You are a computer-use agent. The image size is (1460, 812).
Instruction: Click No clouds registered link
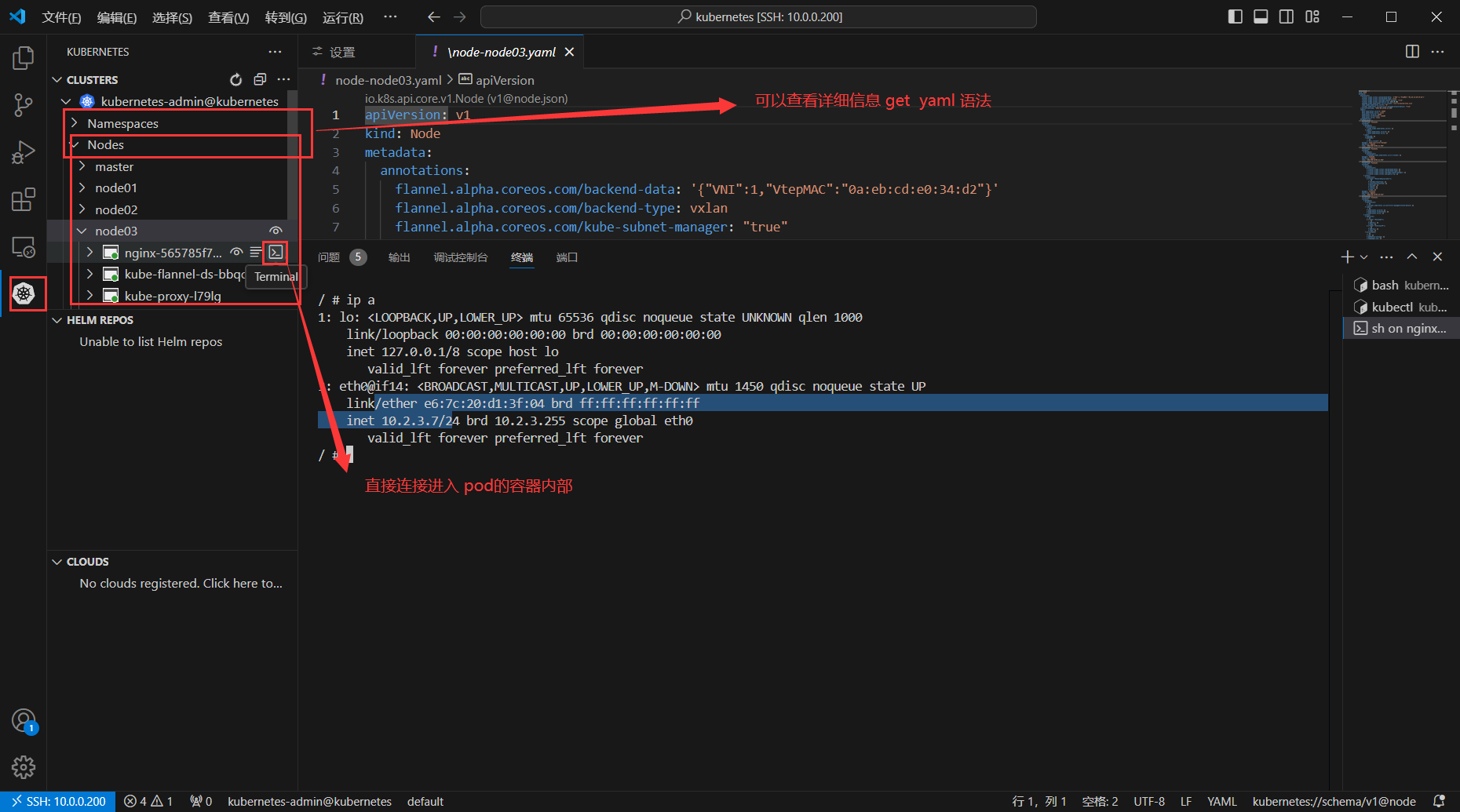click(x=181, y=583)
